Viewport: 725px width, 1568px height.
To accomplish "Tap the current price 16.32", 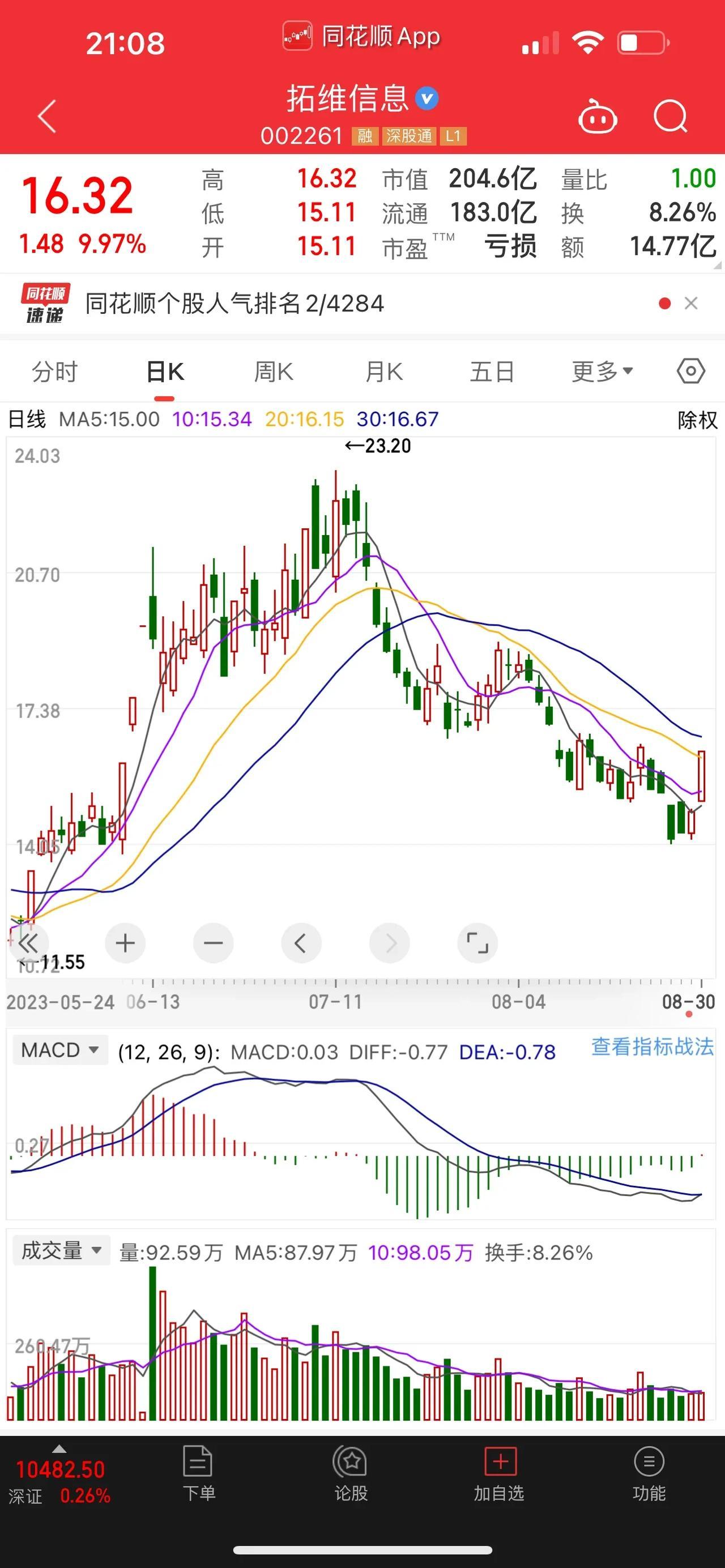I will (x=76, y=195).
